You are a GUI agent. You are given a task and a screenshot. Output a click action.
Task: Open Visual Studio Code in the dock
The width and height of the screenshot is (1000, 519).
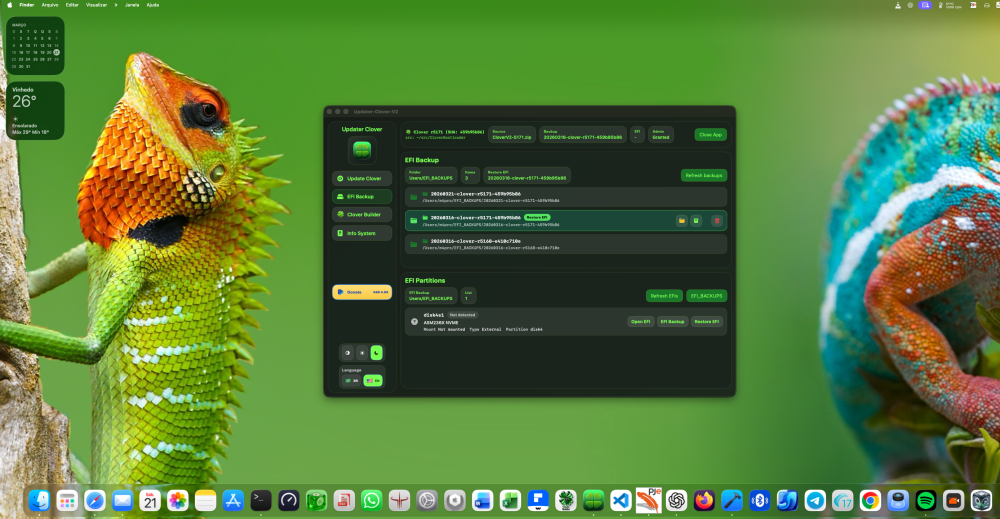point(621,501)
